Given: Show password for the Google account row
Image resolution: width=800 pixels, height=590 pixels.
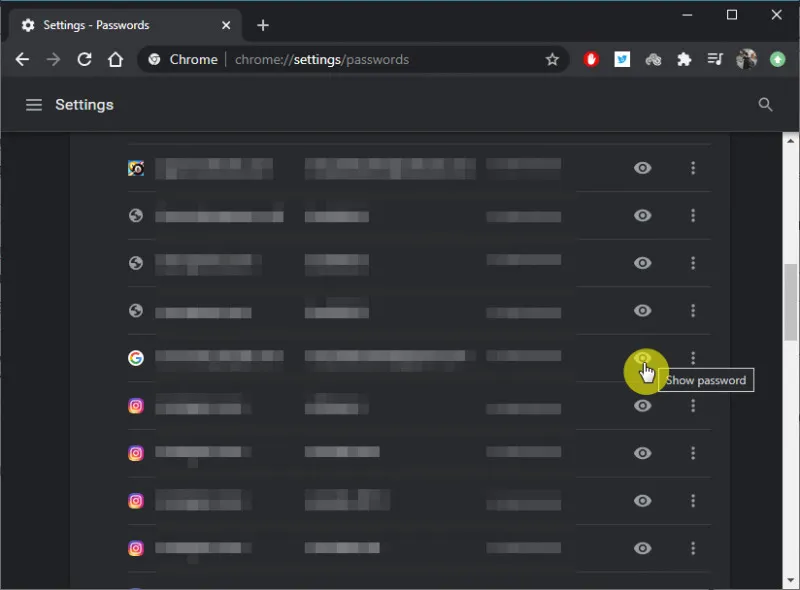Looking at the screenshot, I should pos(643,358).
